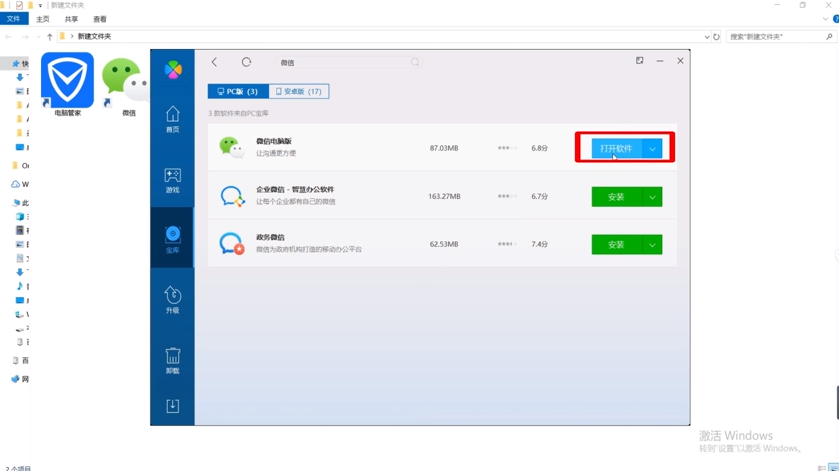The image size is (839, 471).
Task: Click 打开软件 for 微信电脑版
Action: point(616,148)
